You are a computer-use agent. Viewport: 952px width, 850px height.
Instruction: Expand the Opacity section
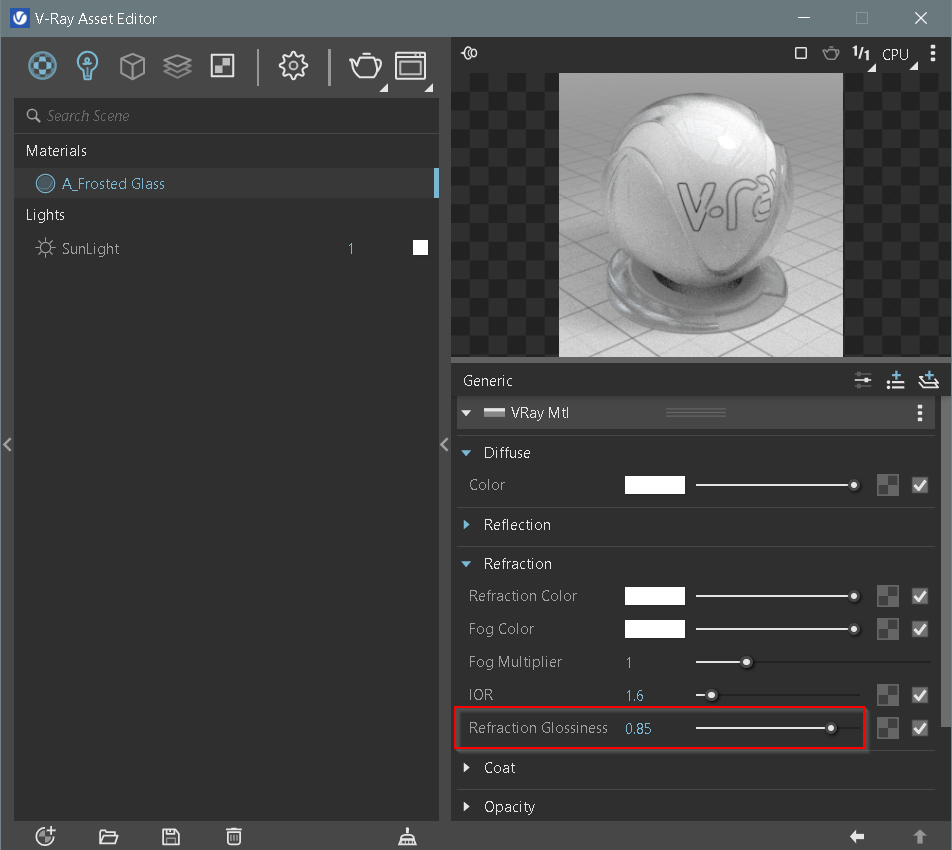tap(466, 806)
